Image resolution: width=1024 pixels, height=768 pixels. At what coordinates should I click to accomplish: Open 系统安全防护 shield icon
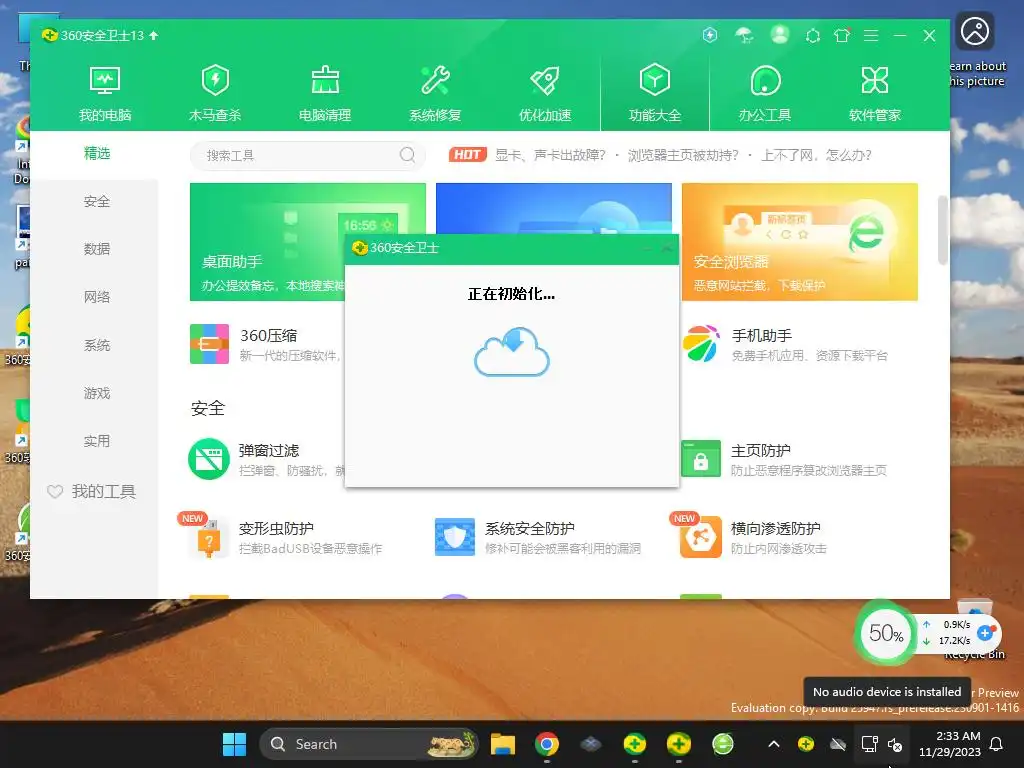click(455, 537)
